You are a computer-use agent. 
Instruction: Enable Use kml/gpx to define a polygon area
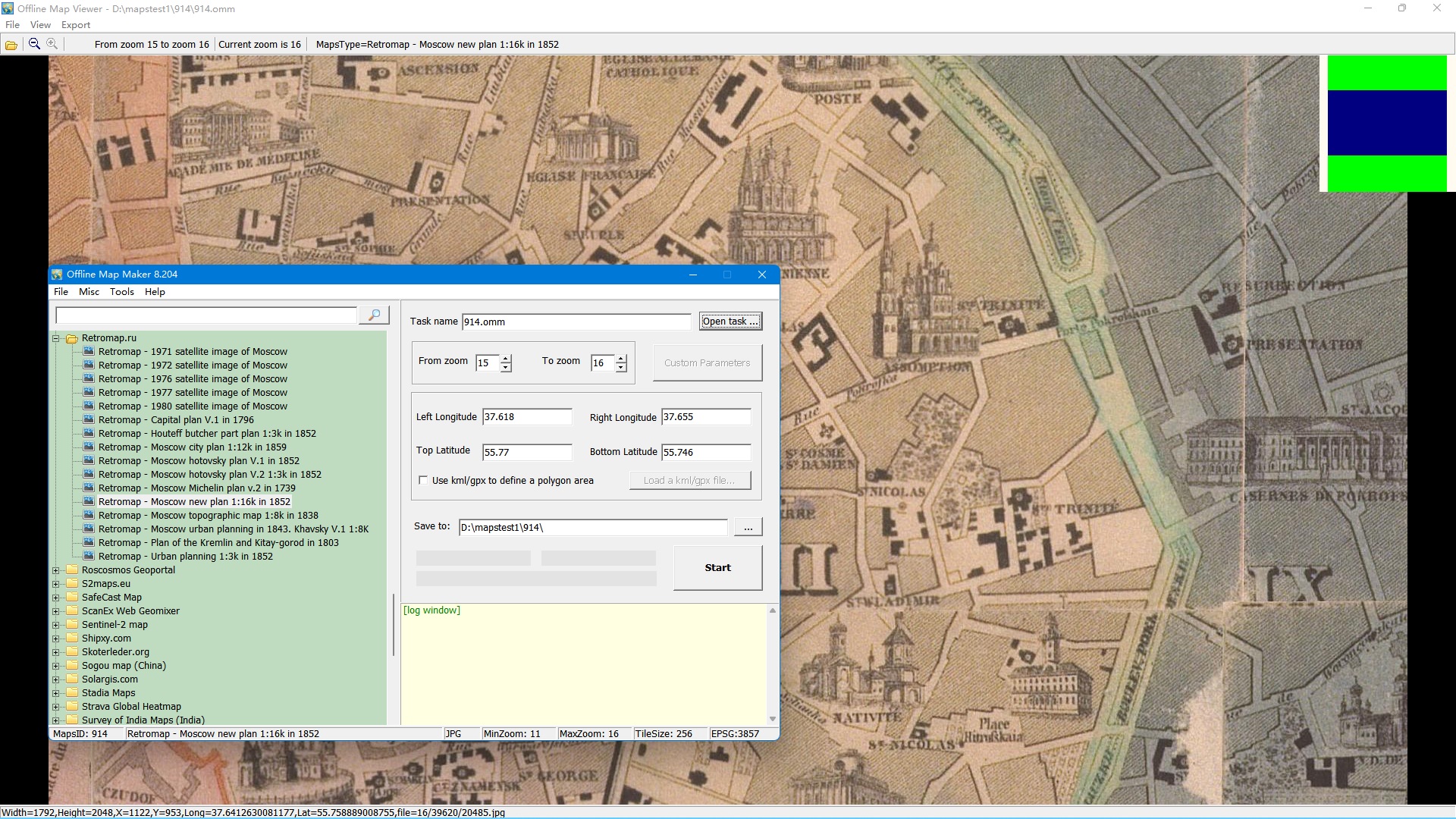[x=423, y=480]
